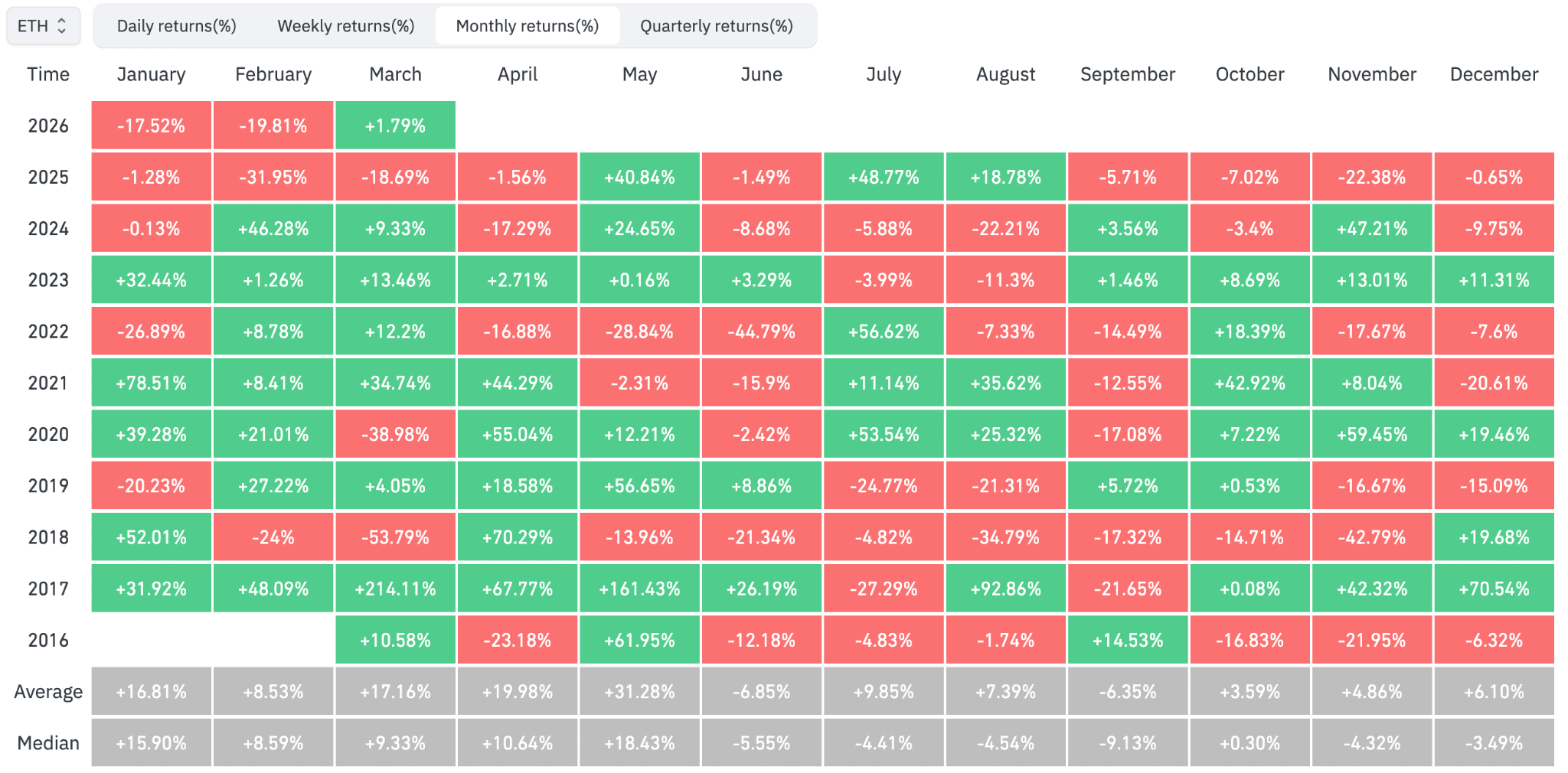The height and width of the screenshot is (773, 1568).
Task: Click the December column header
Action: [x=1493, y=74]
